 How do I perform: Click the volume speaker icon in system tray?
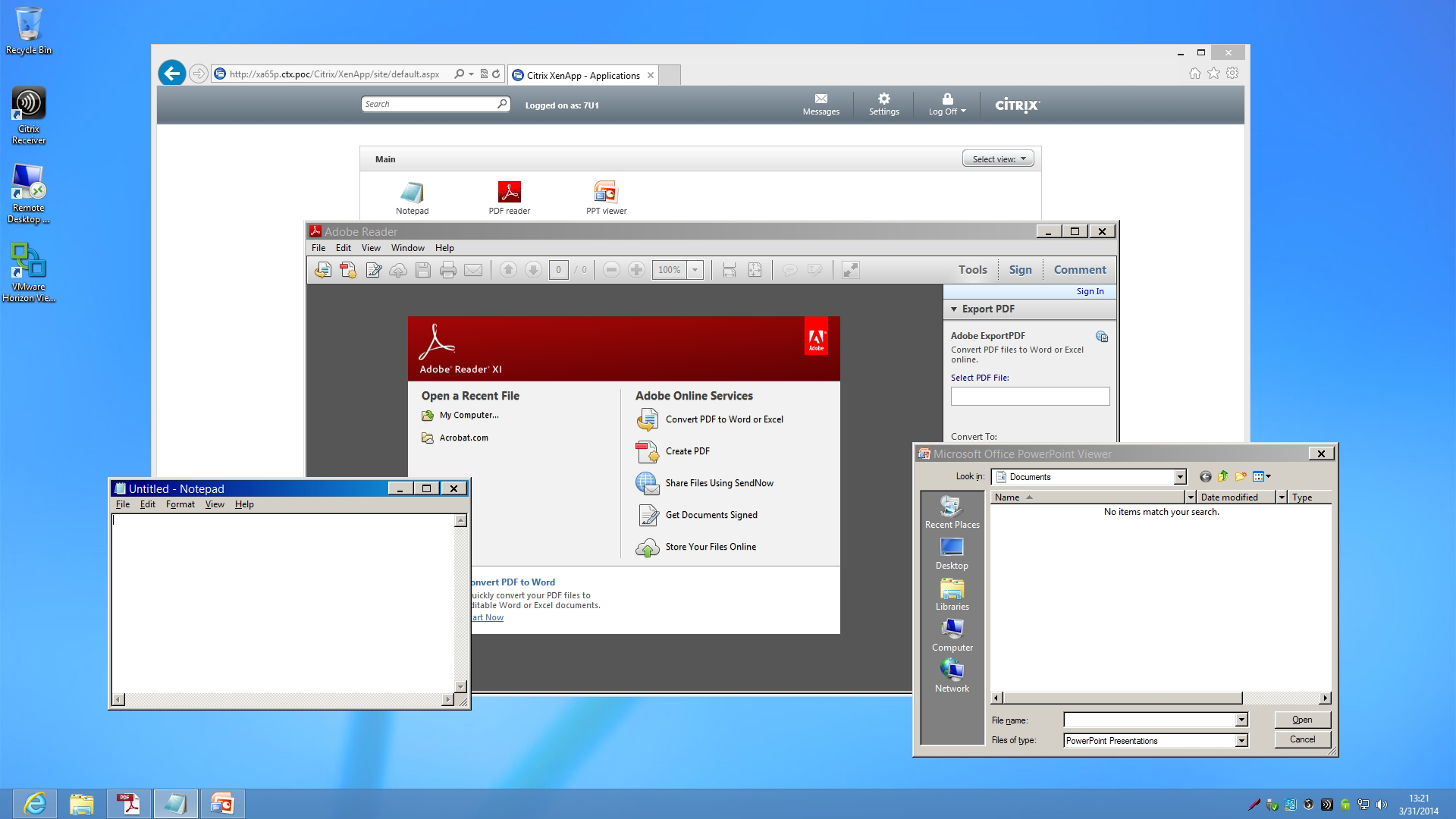[1381, 805]
